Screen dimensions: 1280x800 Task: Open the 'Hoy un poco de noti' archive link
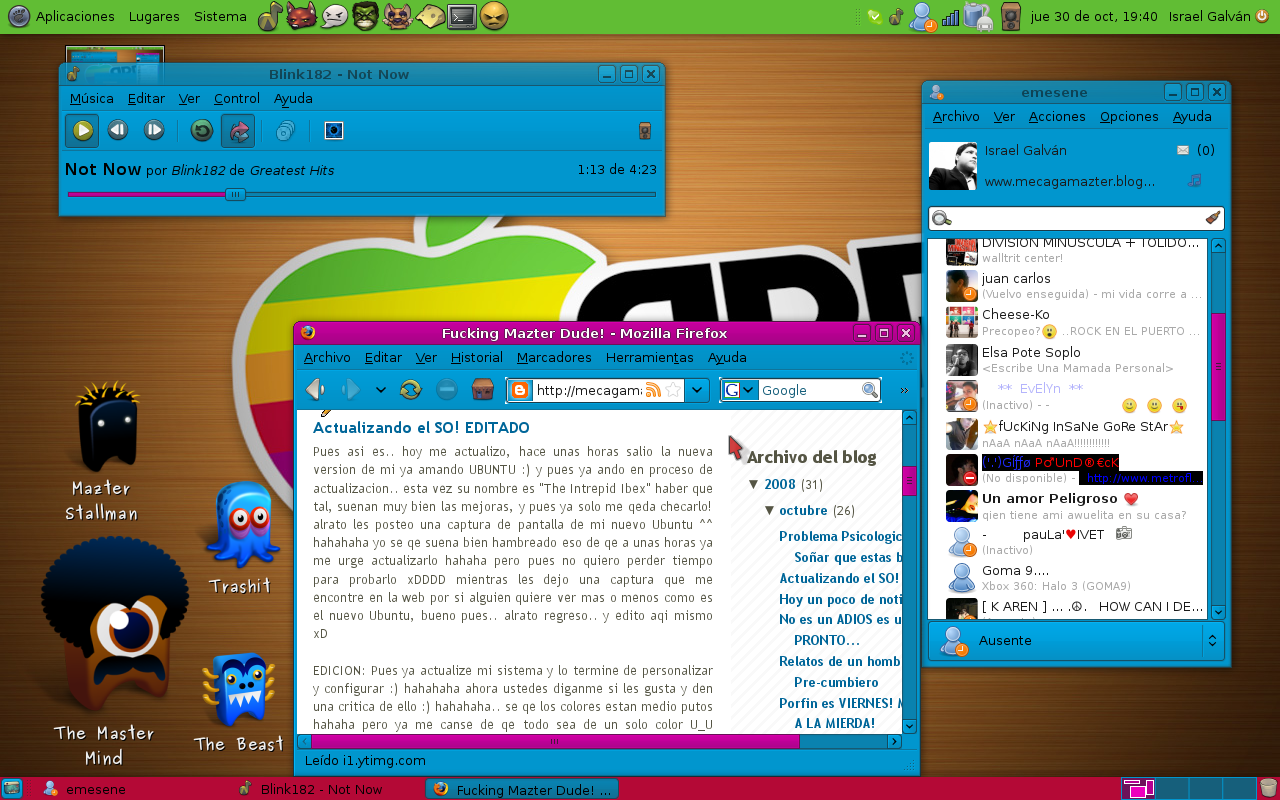[840, 599]
